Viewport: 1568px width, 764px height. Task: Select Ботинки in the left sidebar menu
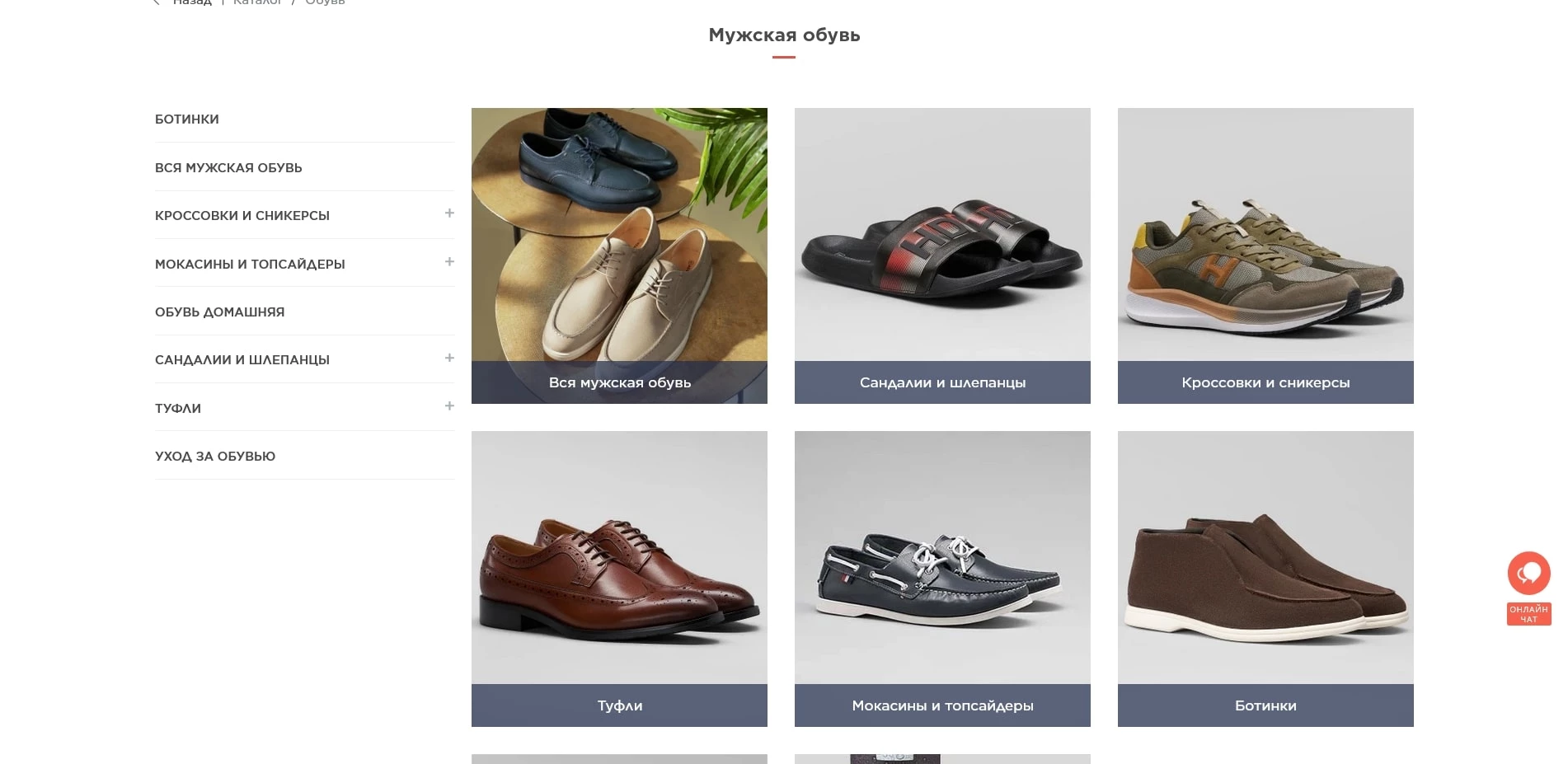(x=187, y=120)
